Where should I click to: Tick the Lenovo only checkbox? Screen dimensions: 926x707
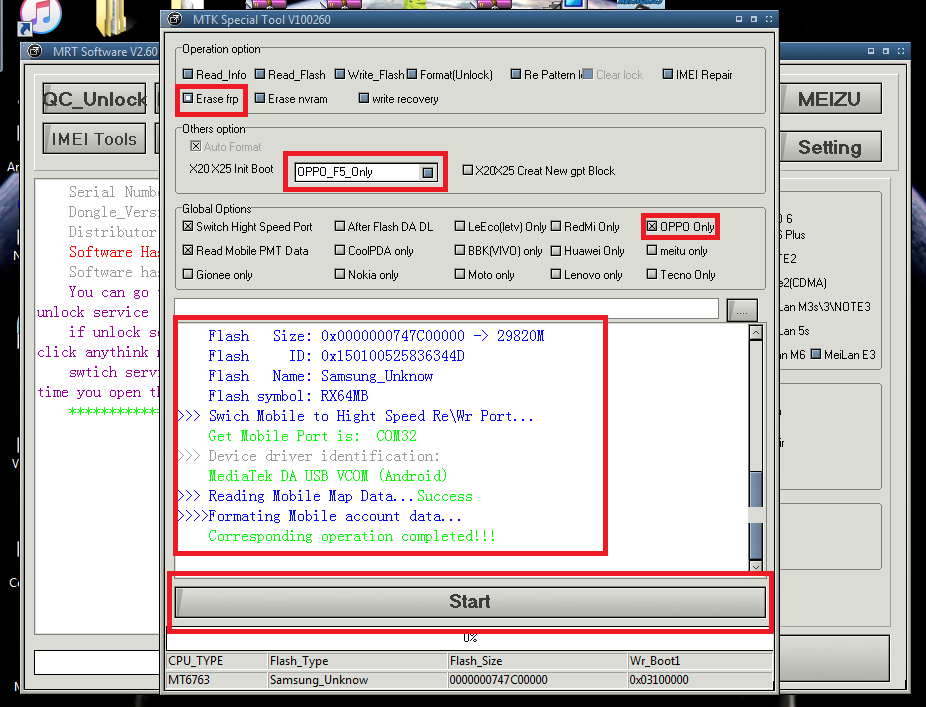click(x=556, y=274)
